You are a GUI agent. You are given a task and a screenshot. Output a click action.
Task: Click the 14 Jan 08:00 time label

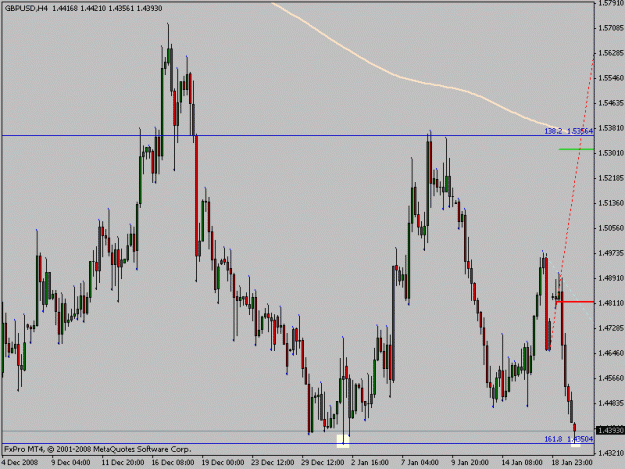tap(522, 463)
